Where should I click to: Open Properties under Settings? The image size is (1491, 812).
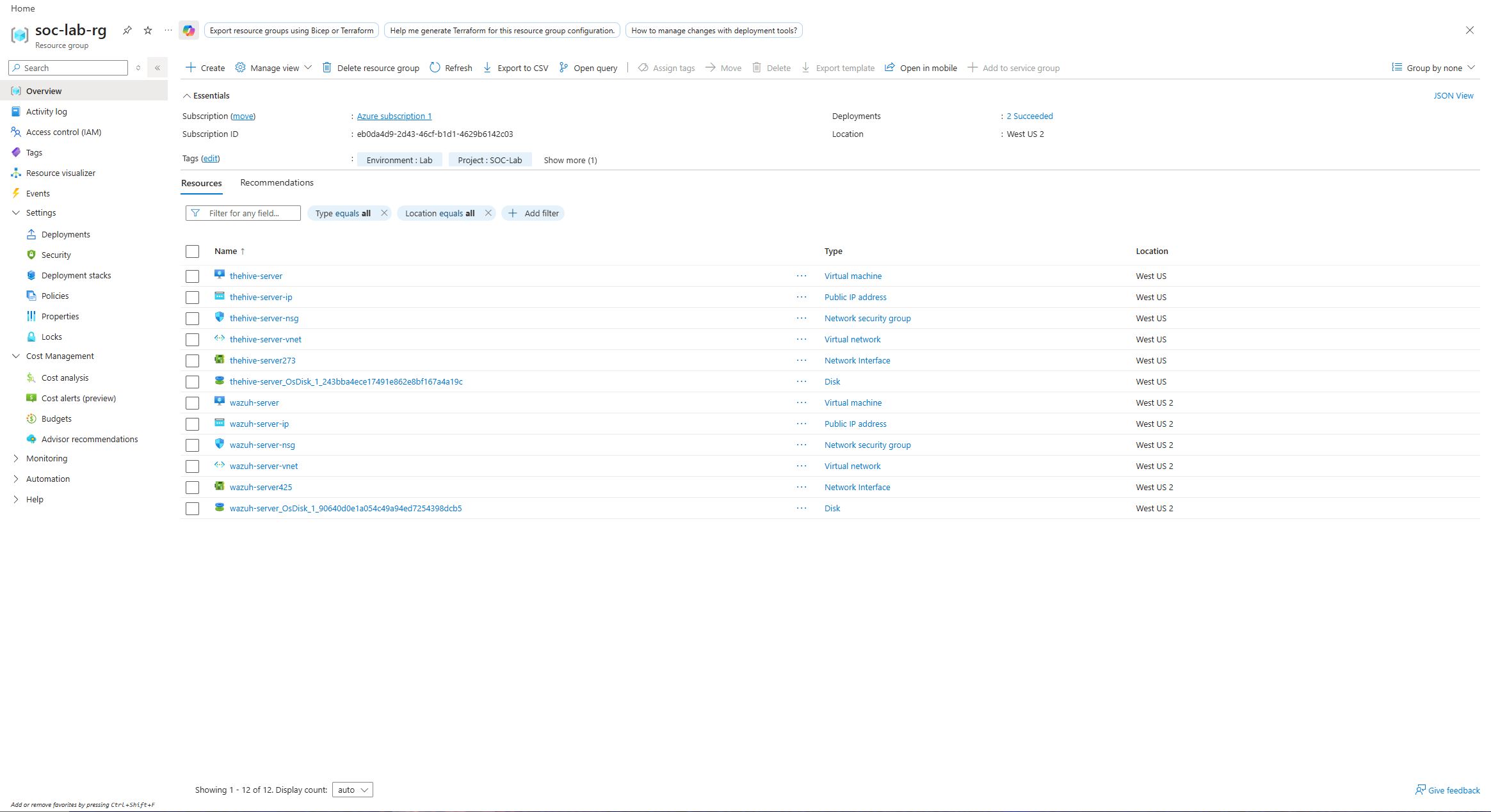click(x=60, y=316)
